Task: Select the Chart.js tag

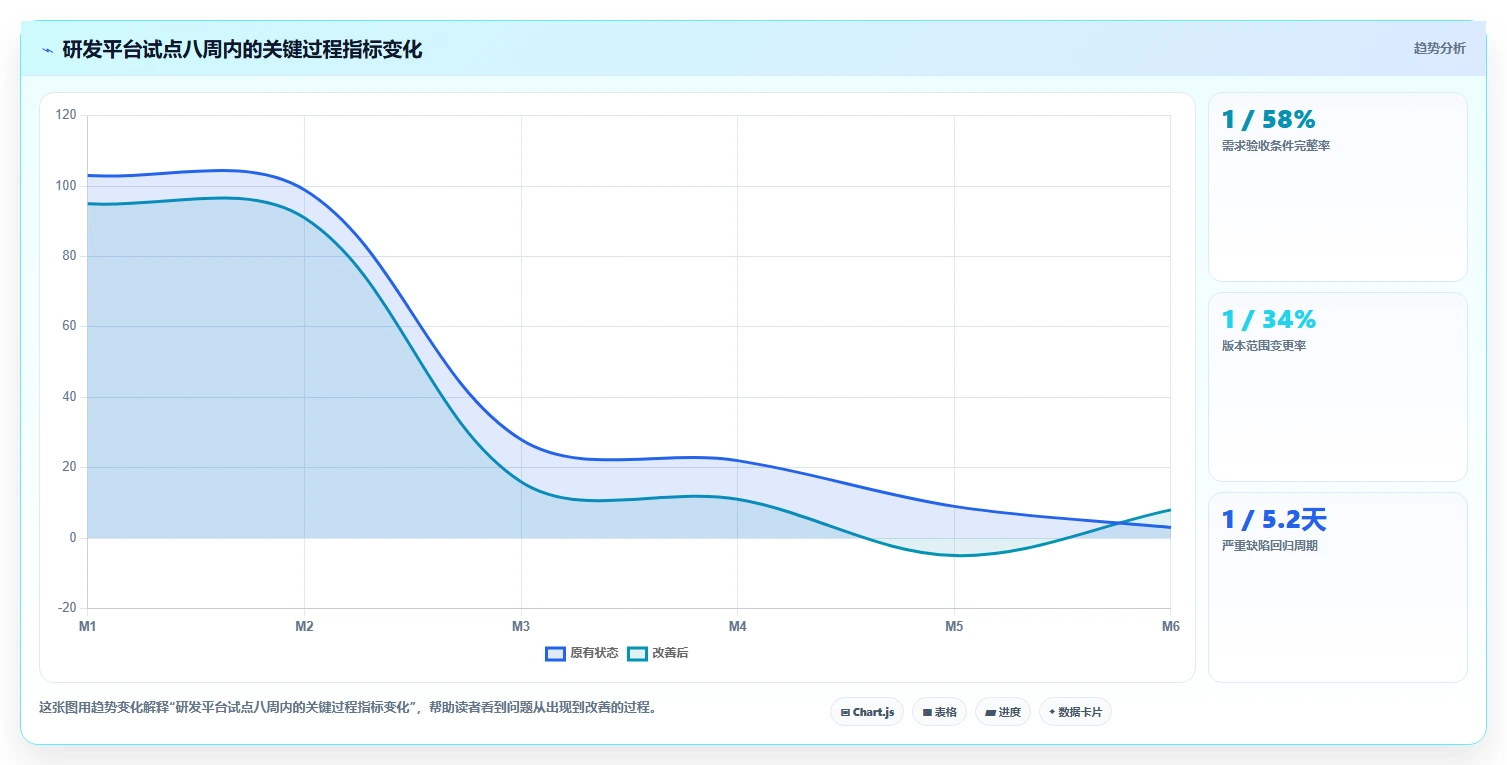Action: coord(867,712)
